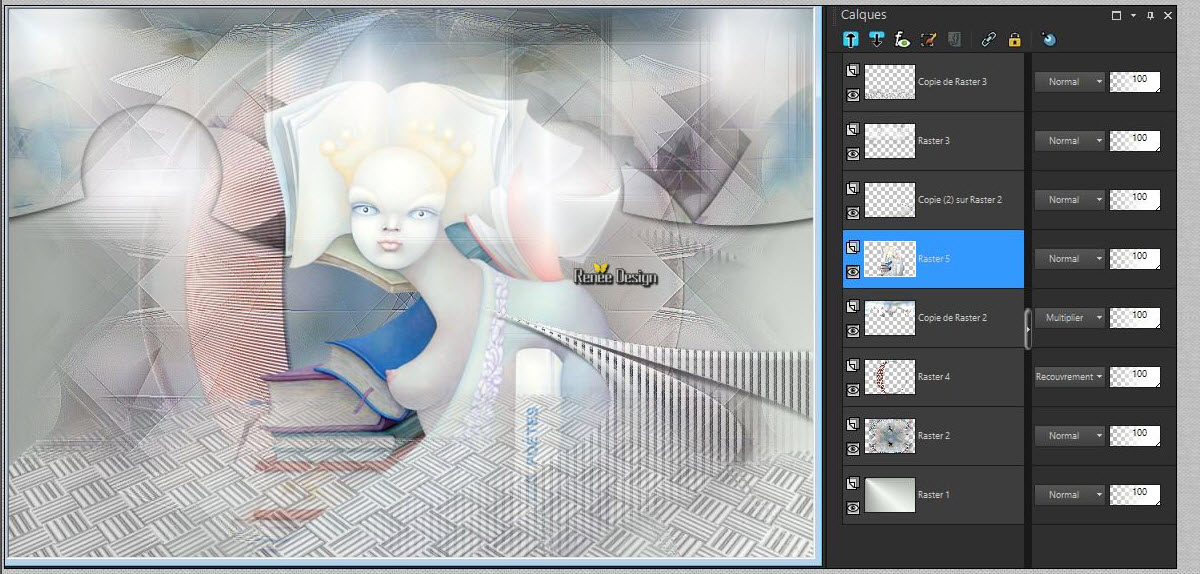Select the Copie de Raster 2 layer name
Viewport: 1200px width, 574px height.
952,318
